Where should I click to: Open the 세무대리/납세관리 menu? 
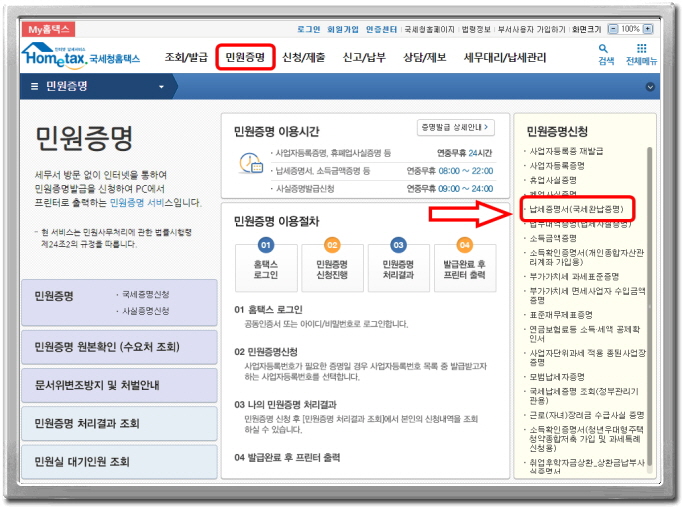(505, 57)
